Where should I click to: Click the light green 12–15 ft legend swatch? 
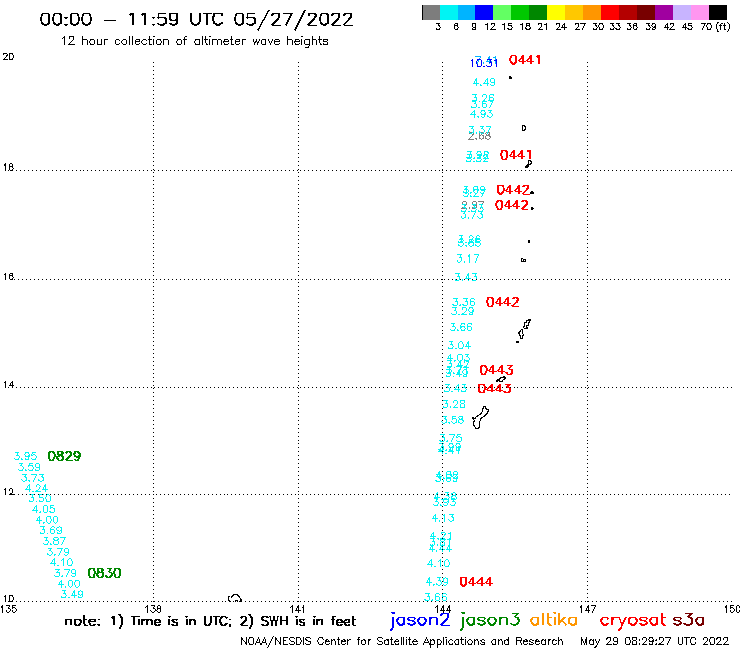(x=502, y=12)
